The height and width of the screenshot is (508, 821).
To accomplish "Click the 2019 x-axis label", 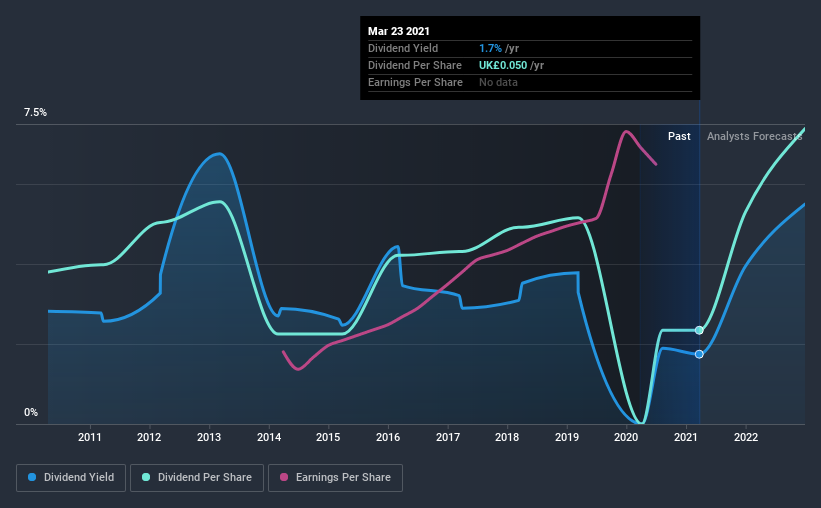I will (x=567, y=437).
